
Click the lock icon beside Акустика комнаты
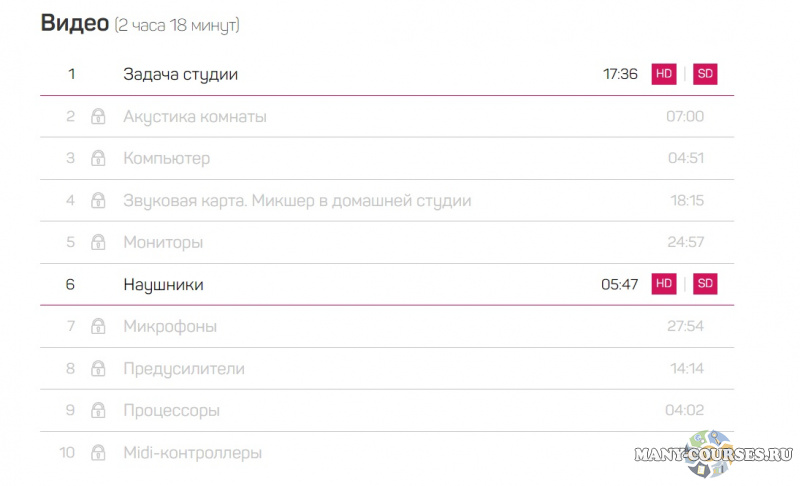click(x=99, y=117)
